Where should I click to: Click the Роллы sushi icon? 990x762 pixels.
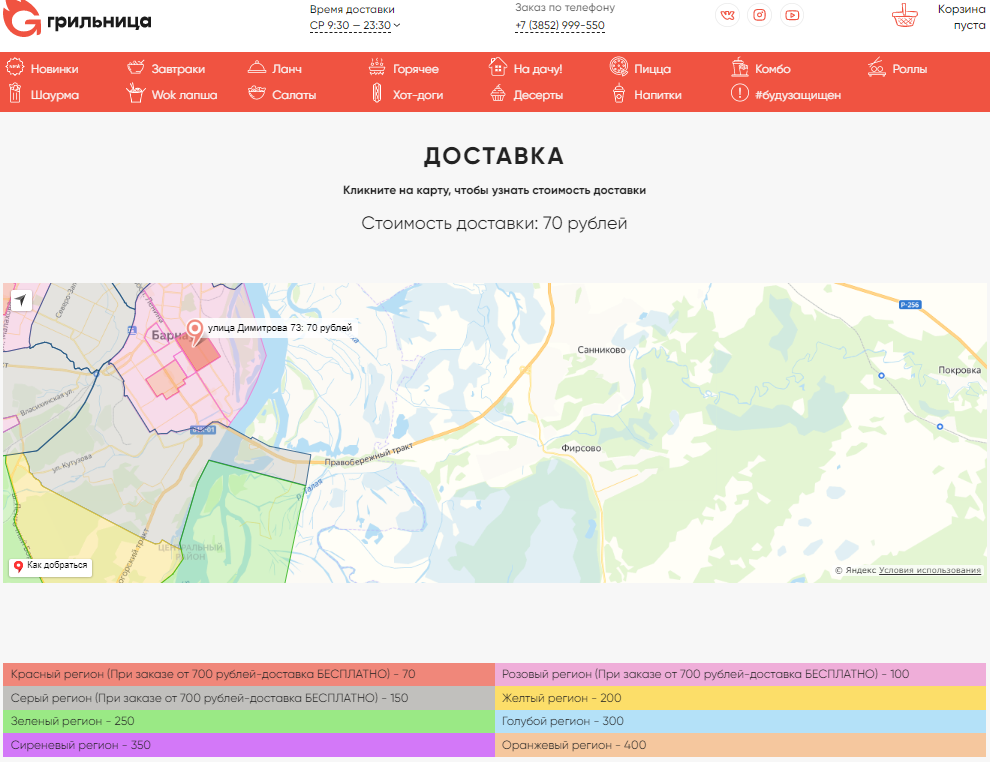[876, 66]
